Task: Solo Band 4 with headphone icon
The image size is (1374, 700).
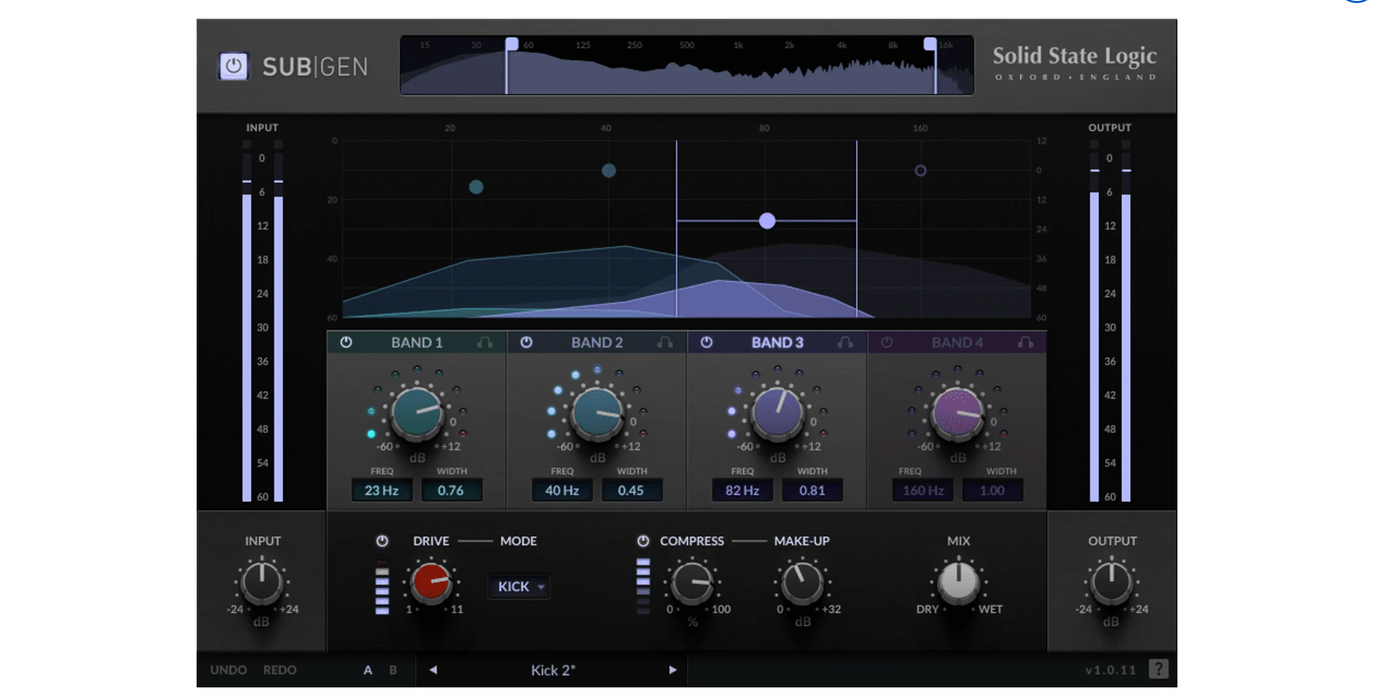Action: 1025,342
